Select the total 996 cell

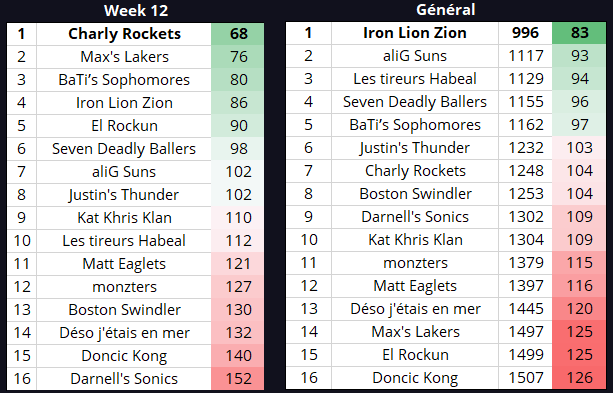525,33
